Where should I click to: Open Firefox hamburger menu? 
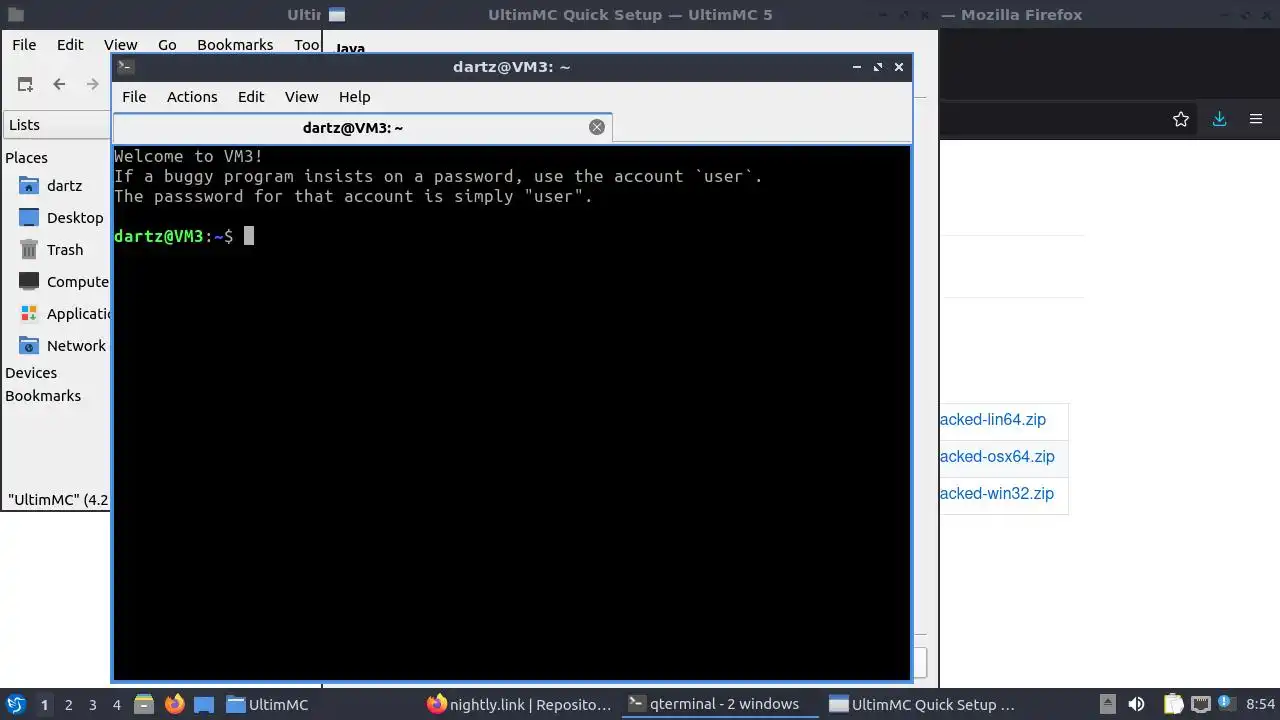[1256, 119]
